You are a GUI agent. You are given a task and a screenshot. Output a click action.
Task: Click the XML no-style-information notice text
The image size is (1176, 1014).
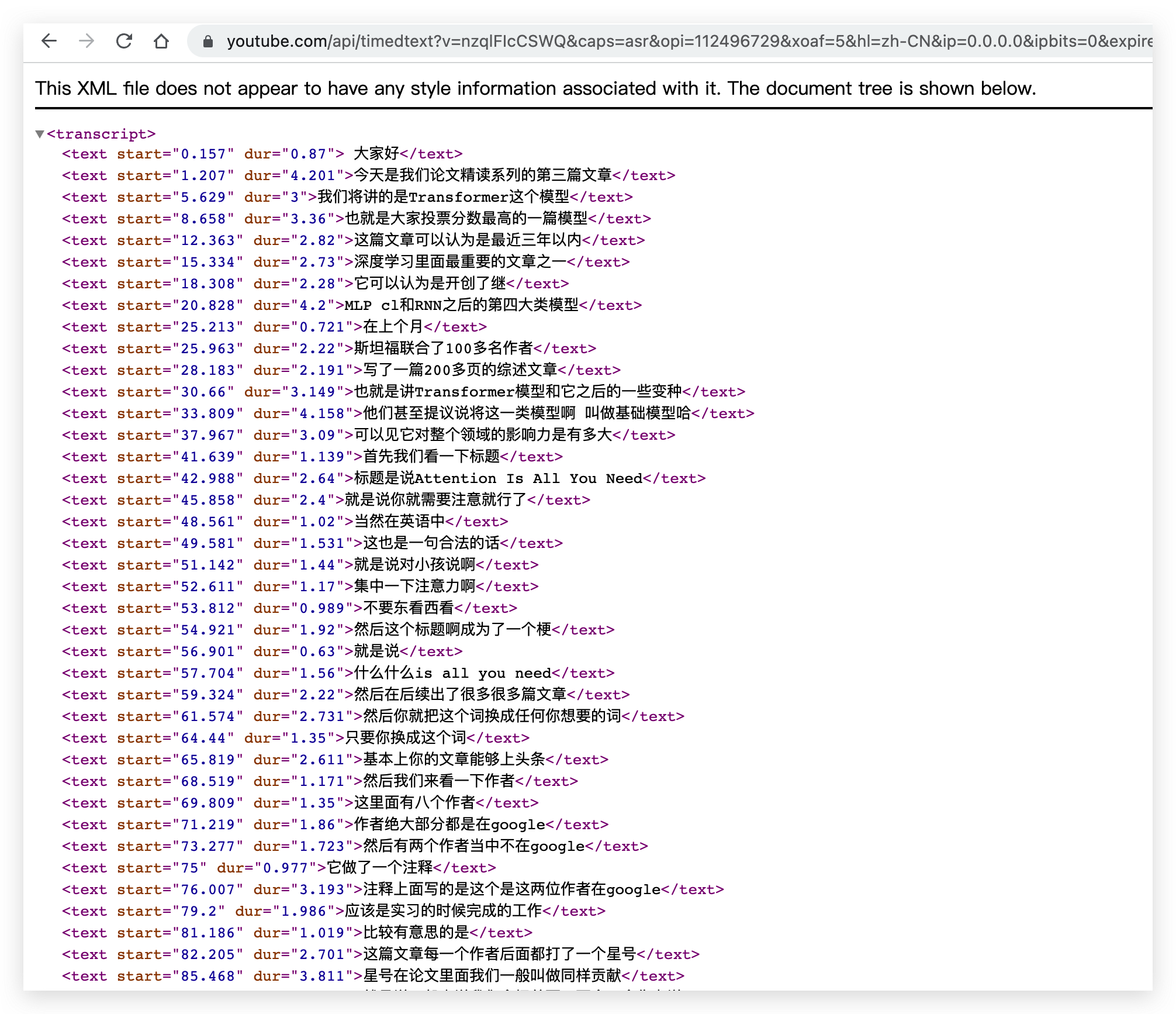(535, 88)
